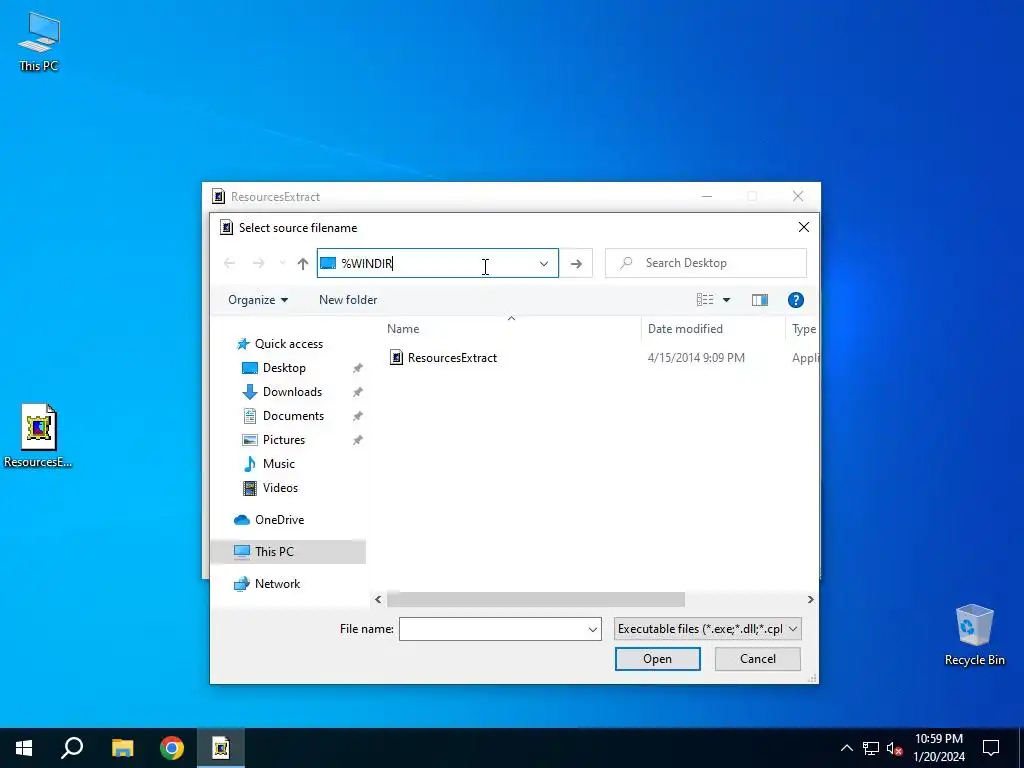Open the Help question mark
The height and width of the screenshot is (768, 1024).
[795, 300]
